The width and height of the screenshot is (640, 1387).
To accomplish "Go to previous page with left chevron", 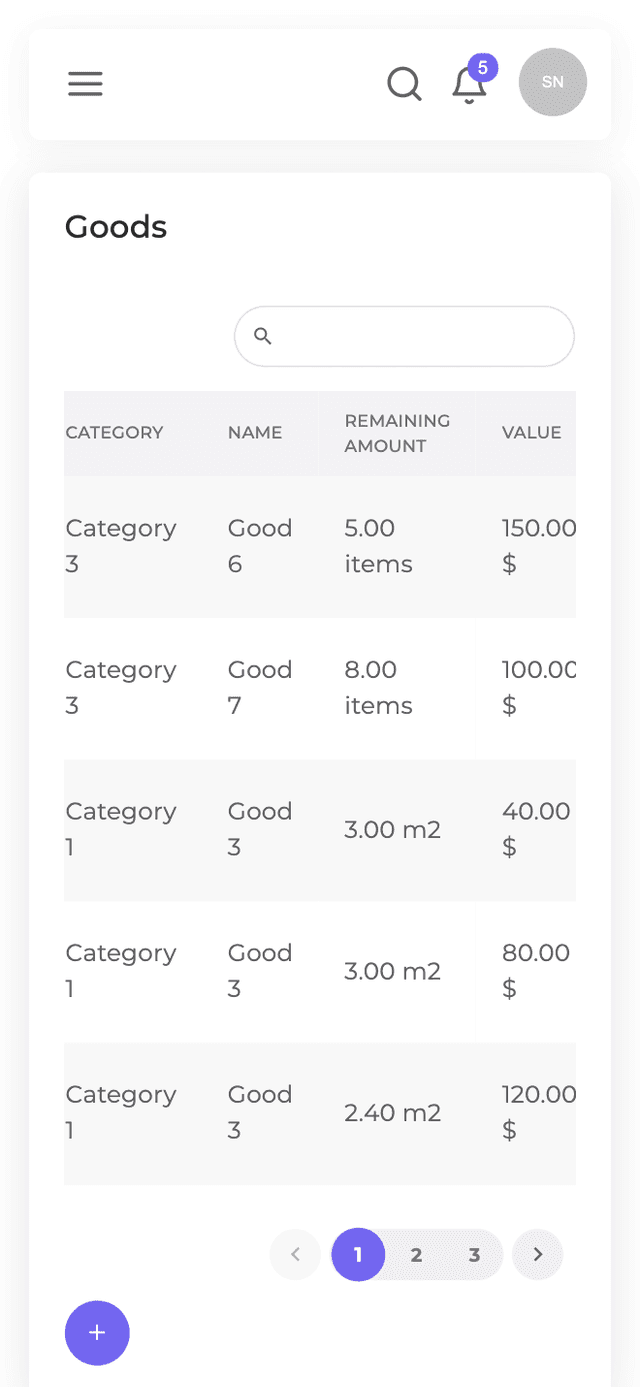I will click(x=295, y=1254).
